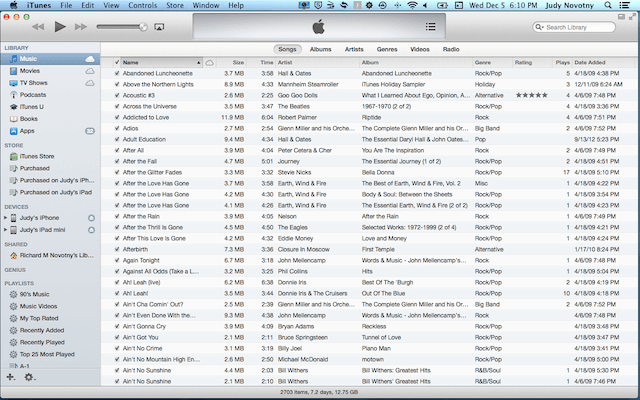Open Podcasts in the sidebar
Screen dimensions: 640x400
(50, 95)
